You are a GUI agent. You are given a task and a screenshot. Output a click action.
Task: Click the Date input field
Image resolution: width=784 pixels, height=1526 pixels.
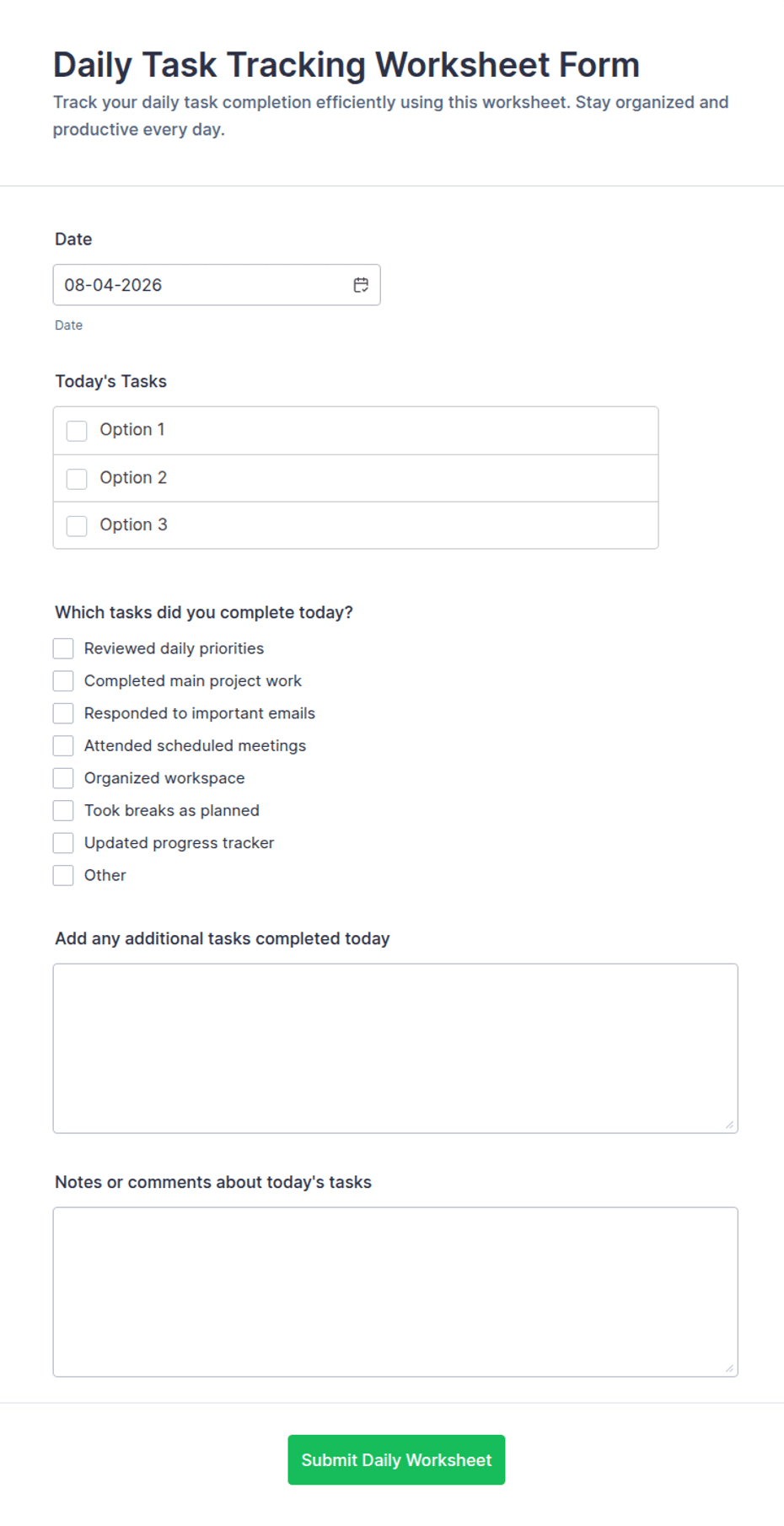tap(217, 285)
